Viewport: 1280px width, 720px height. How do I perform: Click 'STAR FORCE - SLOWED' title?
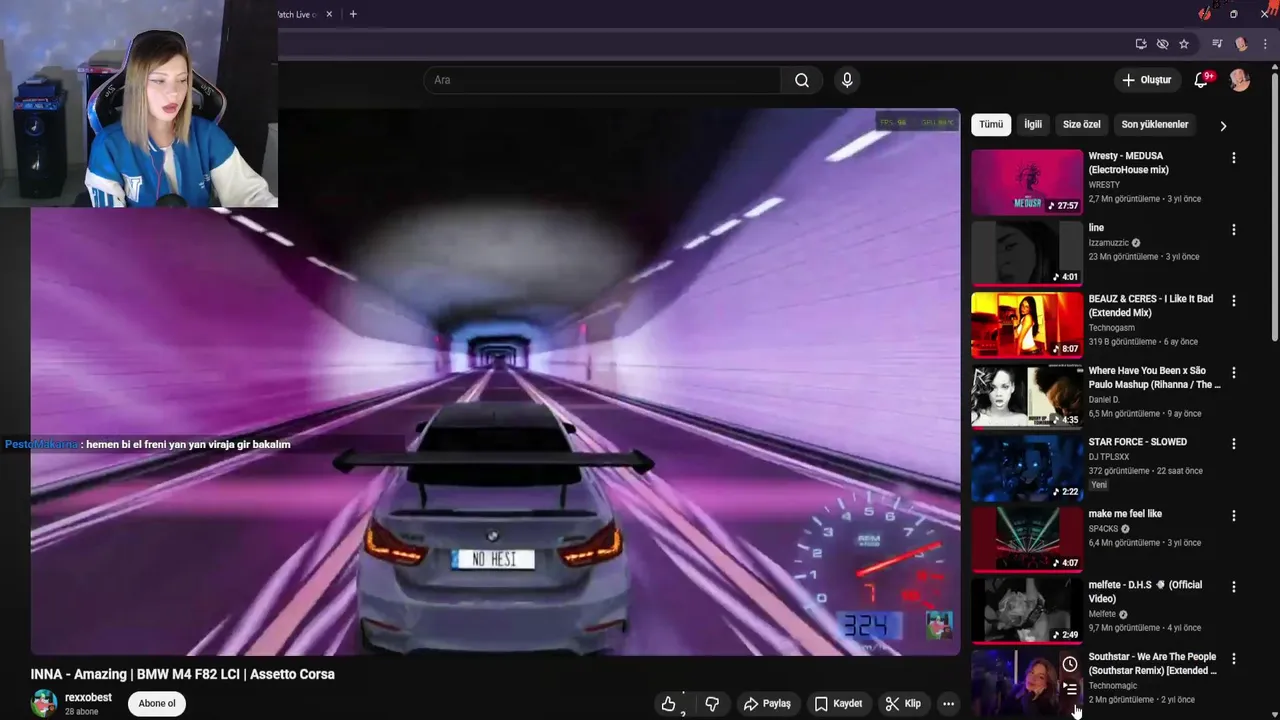pos(1138,442)
